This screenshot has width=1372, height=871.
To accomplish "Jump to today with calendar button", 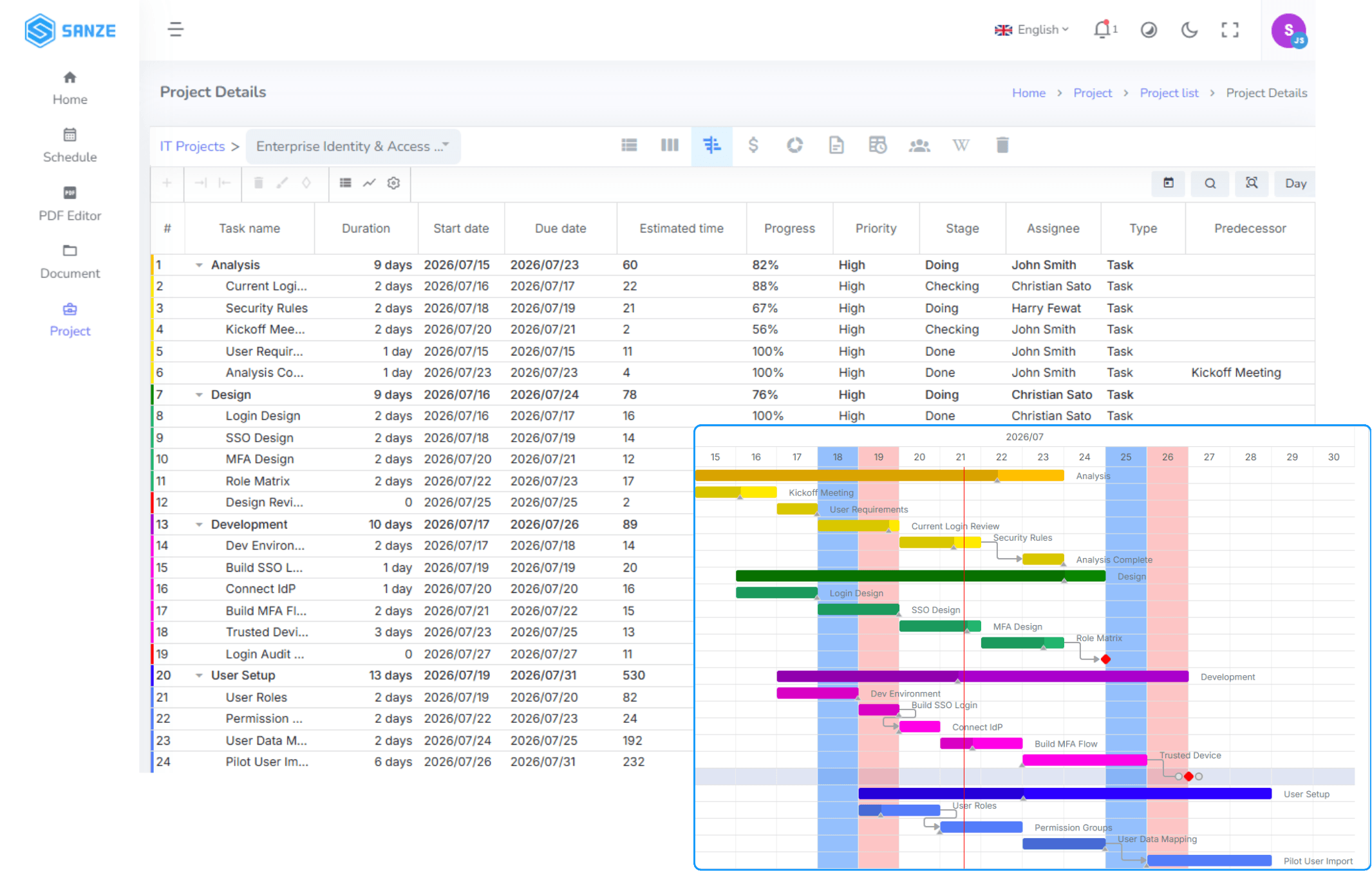I will (1168, 183).
